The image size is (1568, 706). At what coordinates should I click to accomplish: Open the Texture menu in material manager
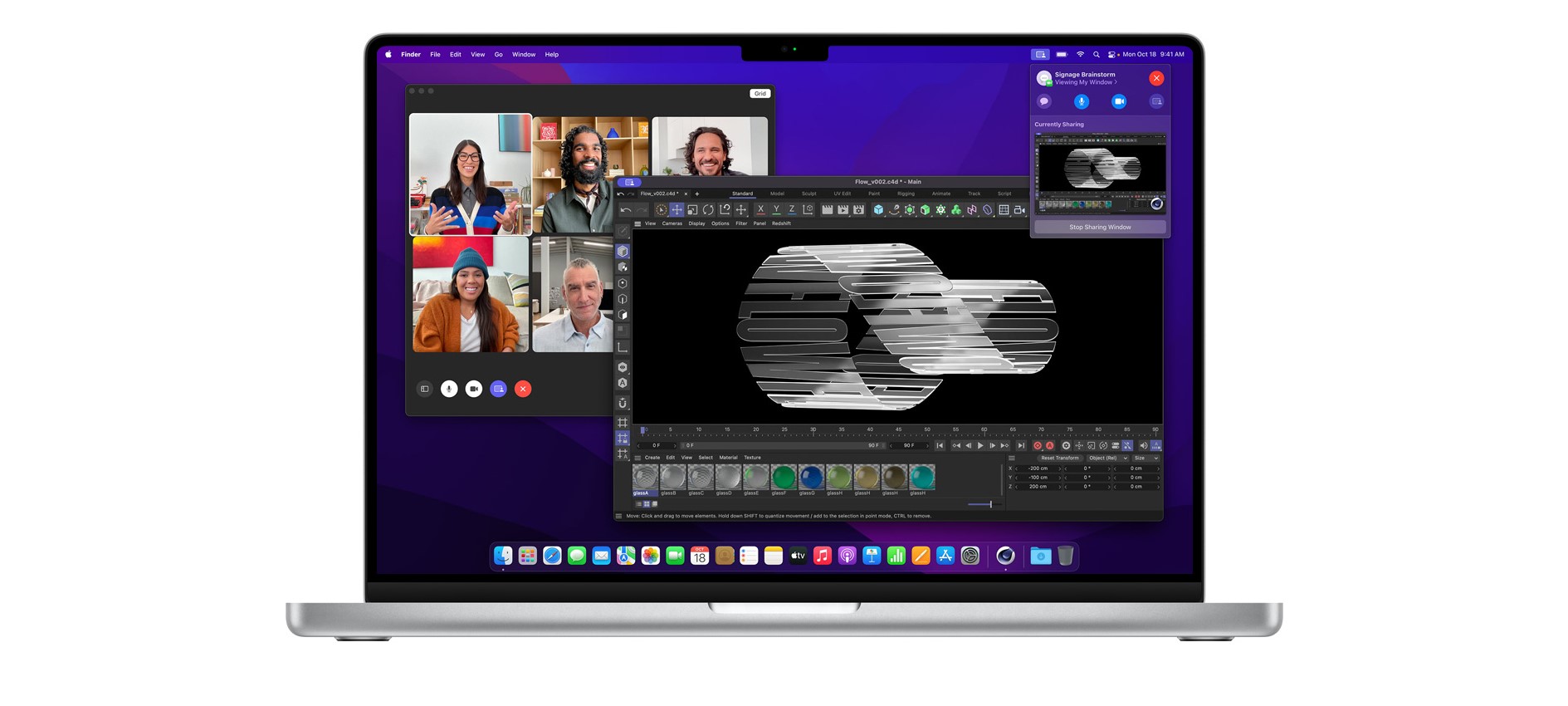[752, 458]
